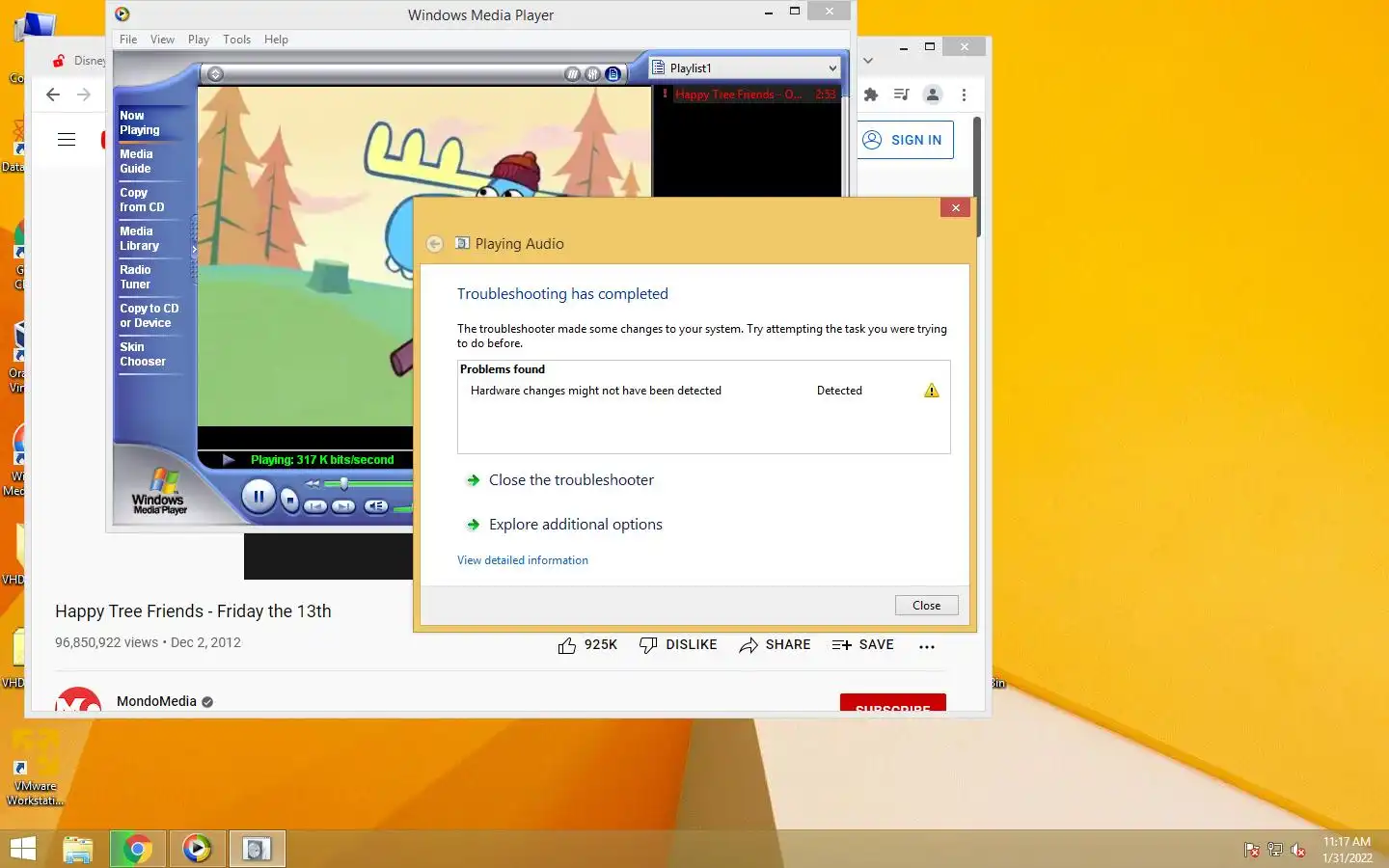Open the Chrome extensions puzzle icon
The width and height of the screenshot is (1389, 868).
coord(871,95)
